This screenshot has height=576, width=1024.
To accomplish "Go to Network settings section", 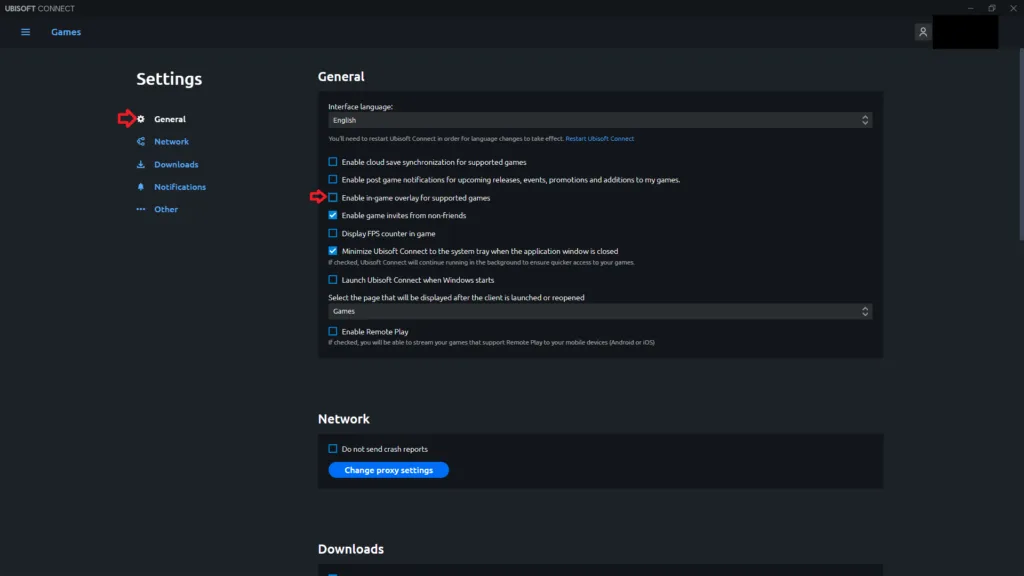I will [171, 141].
